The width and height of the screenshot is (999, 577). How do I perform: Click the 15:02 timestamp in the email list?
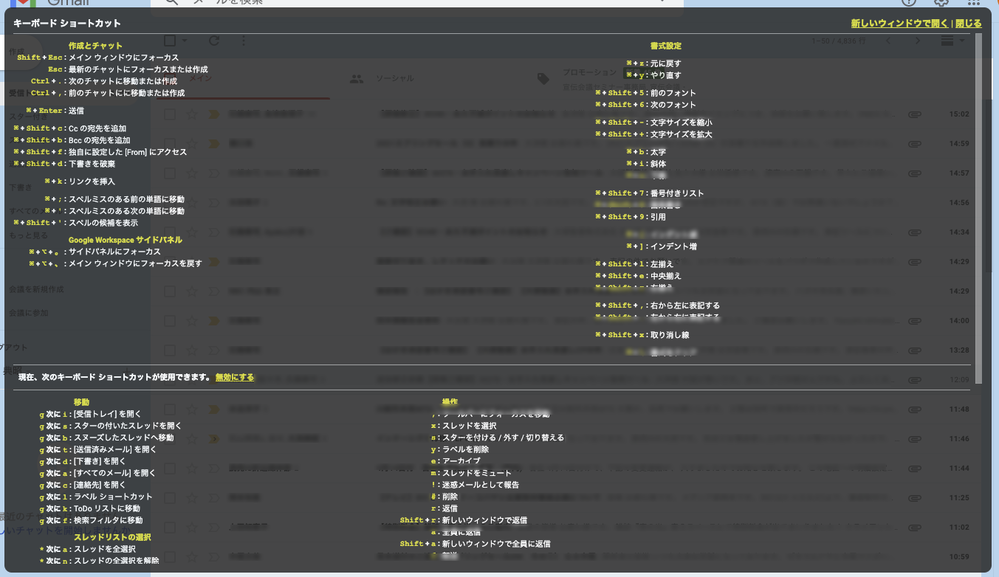[959, 114]
